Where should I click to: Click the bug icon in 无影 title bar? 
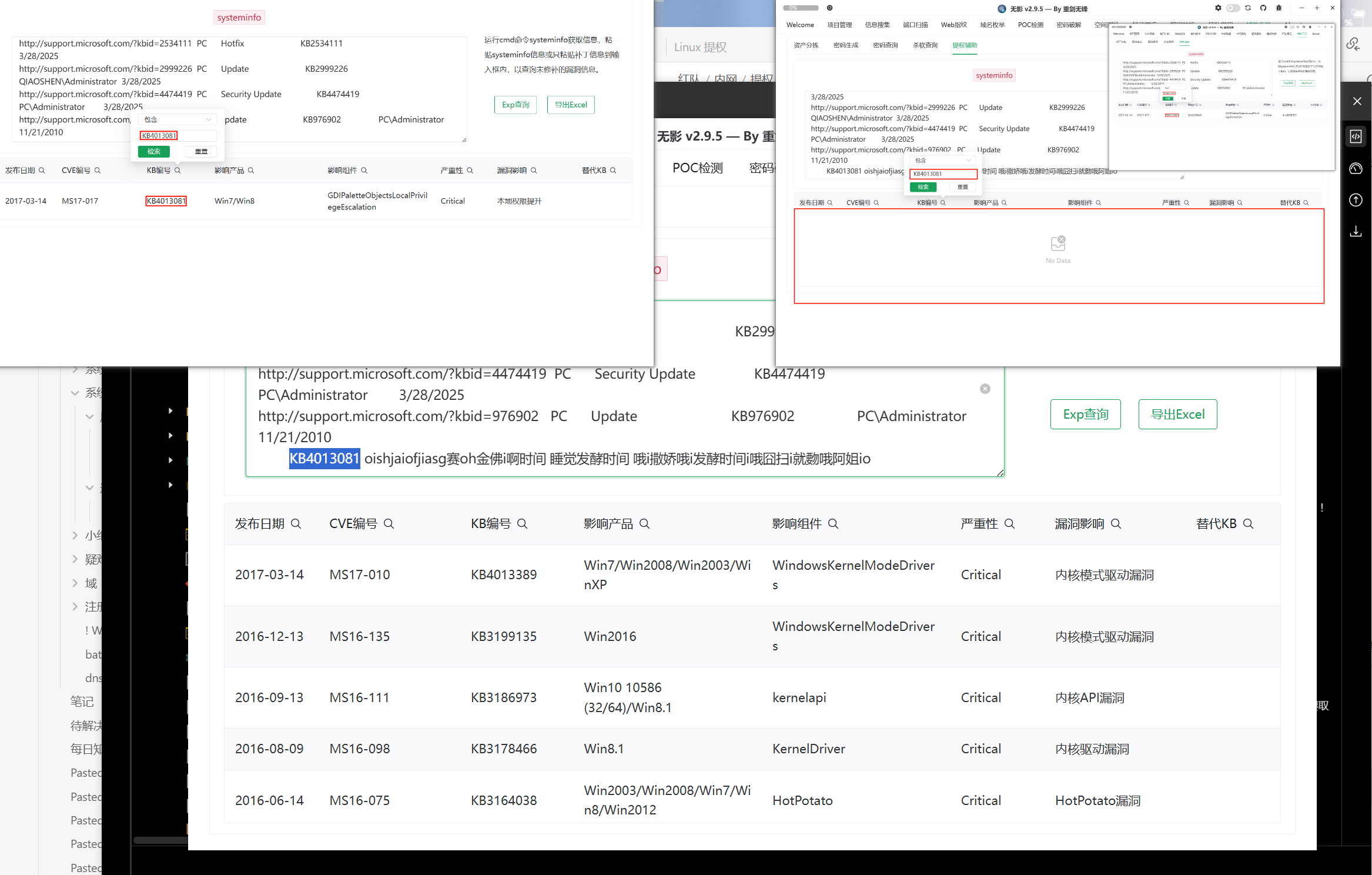point(1279,8)
